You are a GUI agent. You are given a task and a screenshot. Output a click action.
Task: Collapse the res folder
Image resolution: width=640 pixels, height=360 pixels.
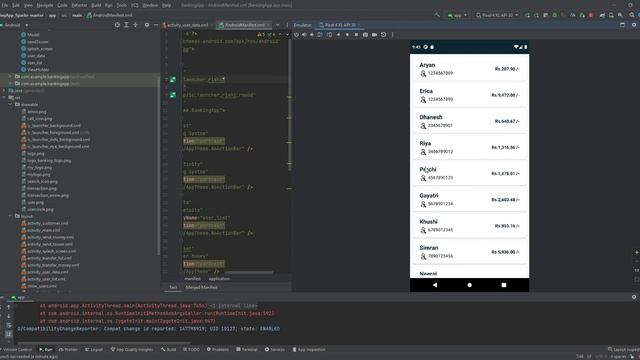(x=4, y=98)
